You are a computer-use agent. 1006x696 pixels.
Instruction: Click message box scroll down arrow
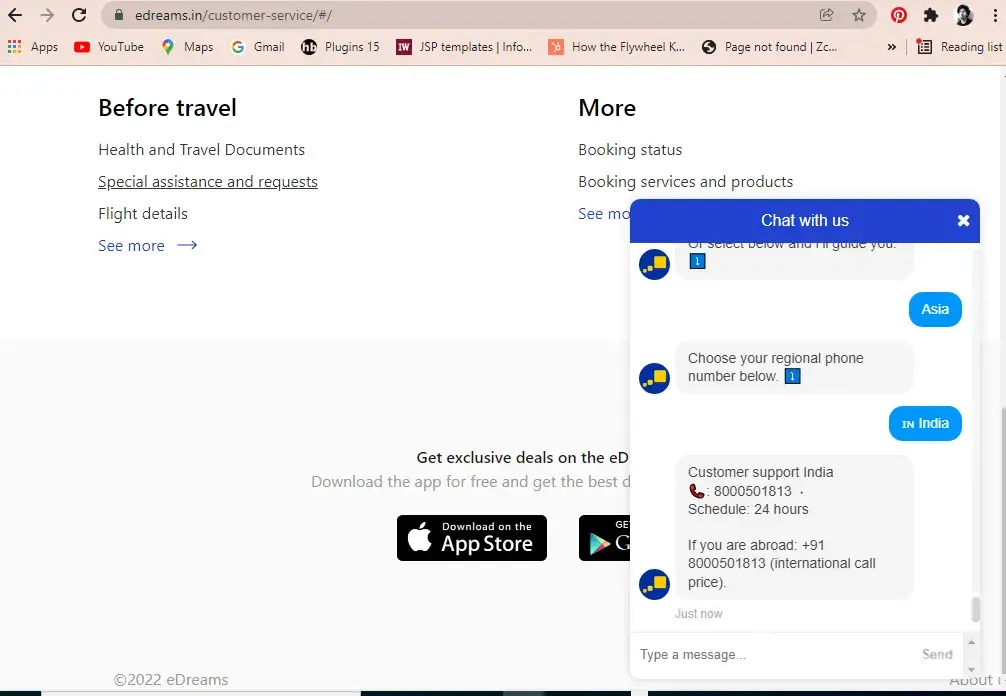tap(971, 669)
